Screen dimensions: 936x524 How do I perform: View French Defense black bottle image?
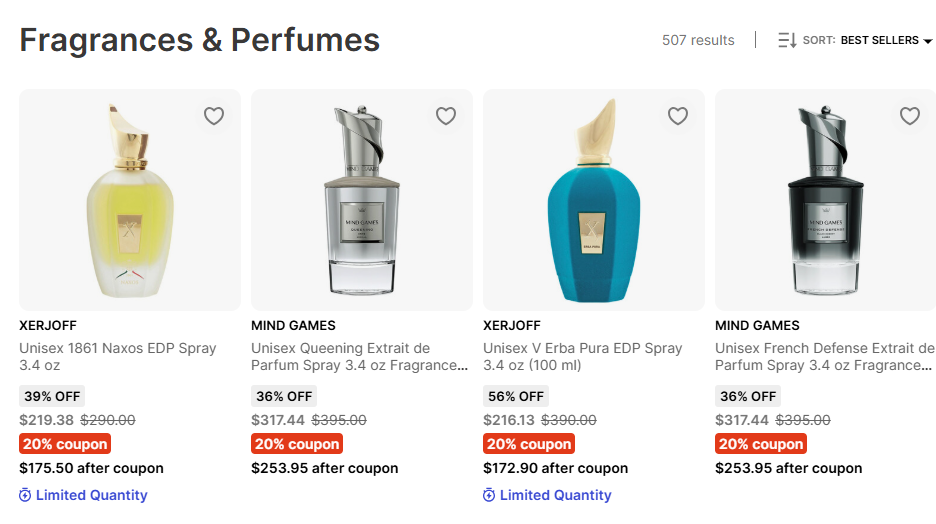pos(826,200)
